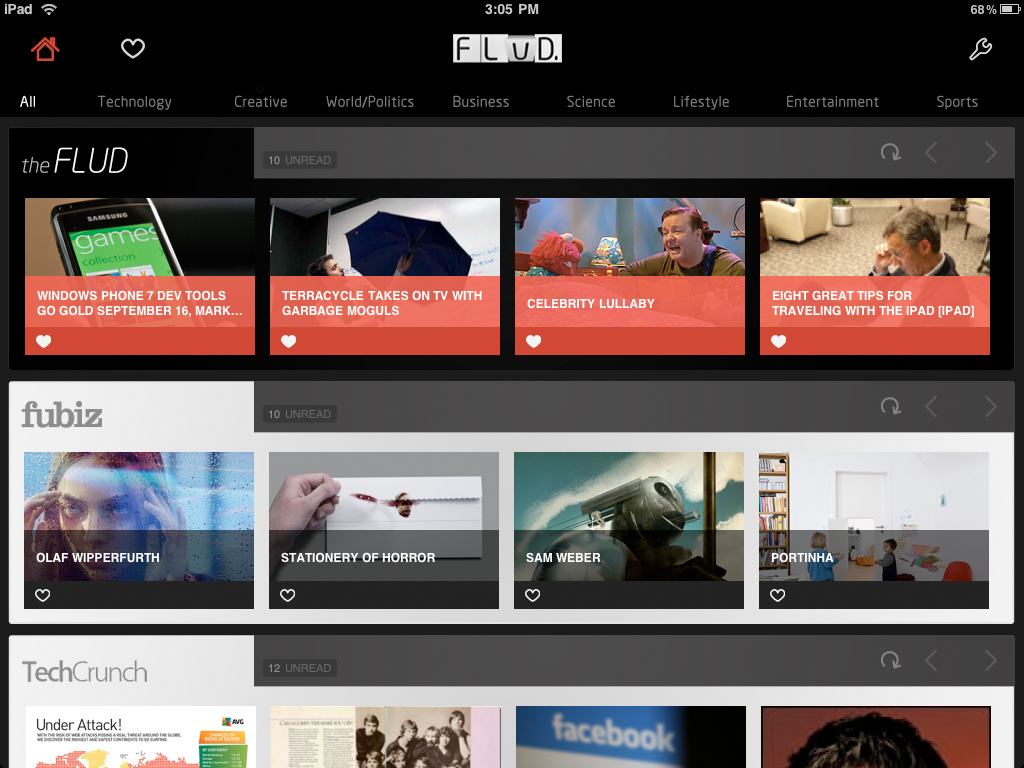Open Under Attack! TechCrunch article
Screen dimensions: 1024x768
click(140, 737)
